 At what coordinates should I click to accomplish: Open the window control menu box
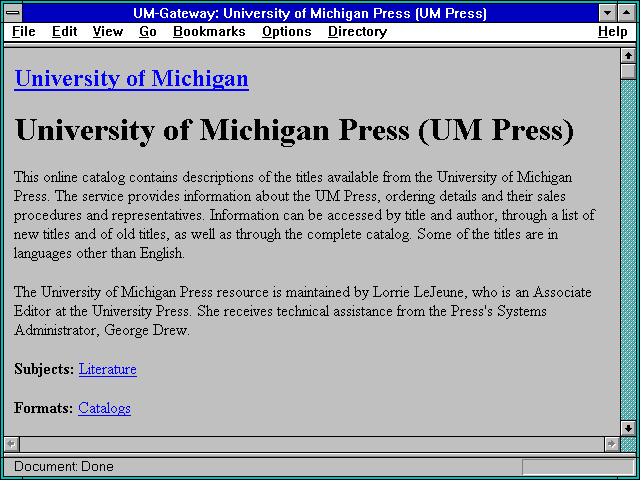pos(13,13)
